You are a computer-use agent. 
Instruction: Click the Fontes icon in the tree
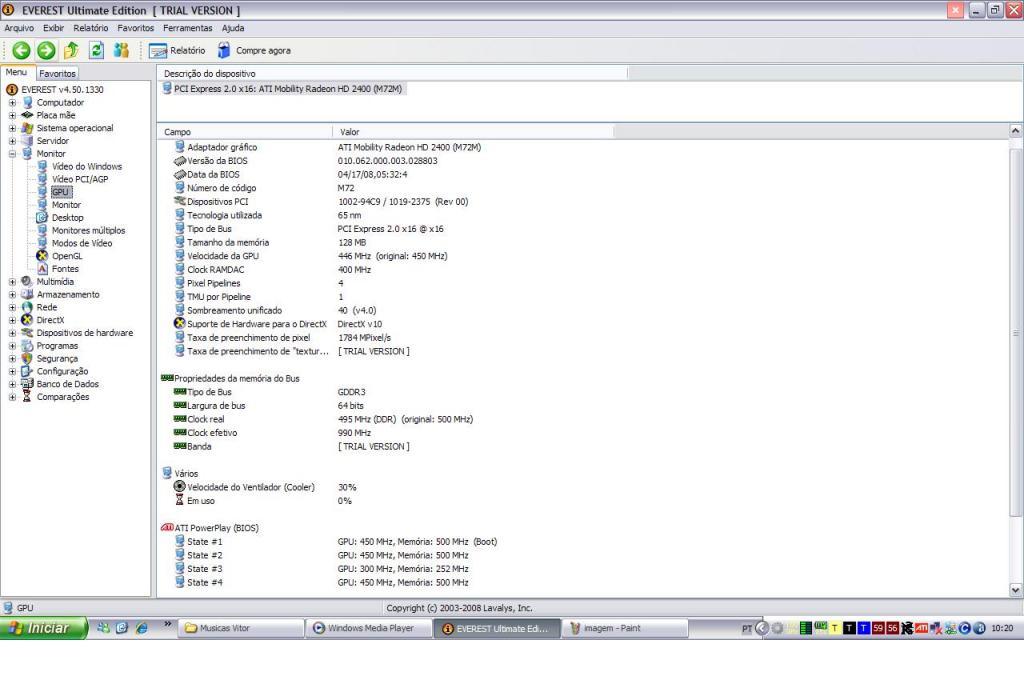(42, 268)
